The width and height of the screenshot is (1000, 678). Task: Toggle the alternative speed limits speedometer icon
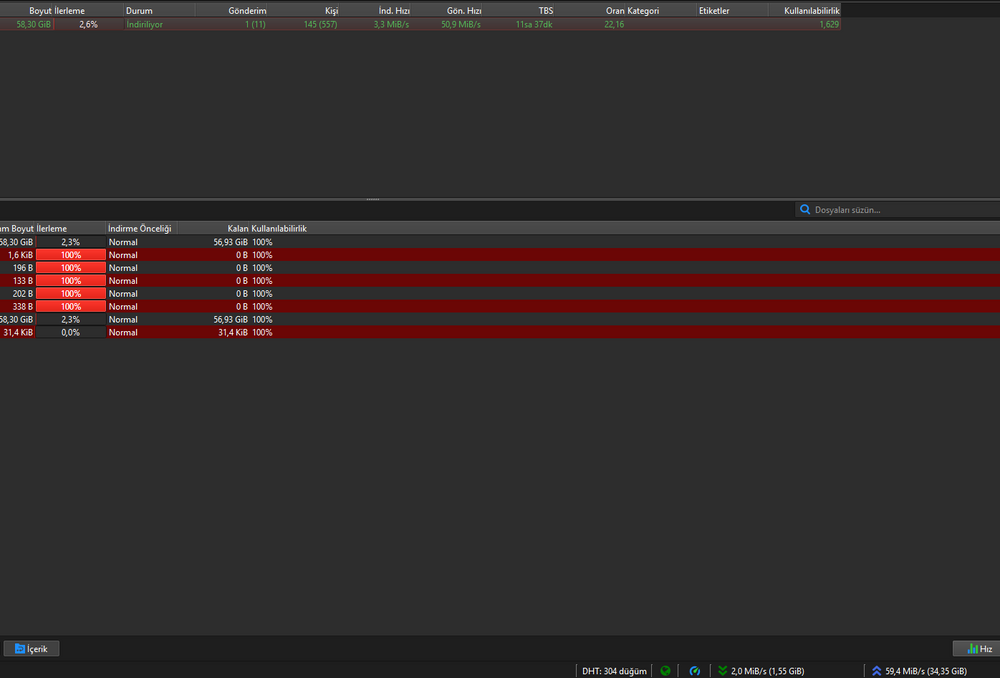point(695,671)
